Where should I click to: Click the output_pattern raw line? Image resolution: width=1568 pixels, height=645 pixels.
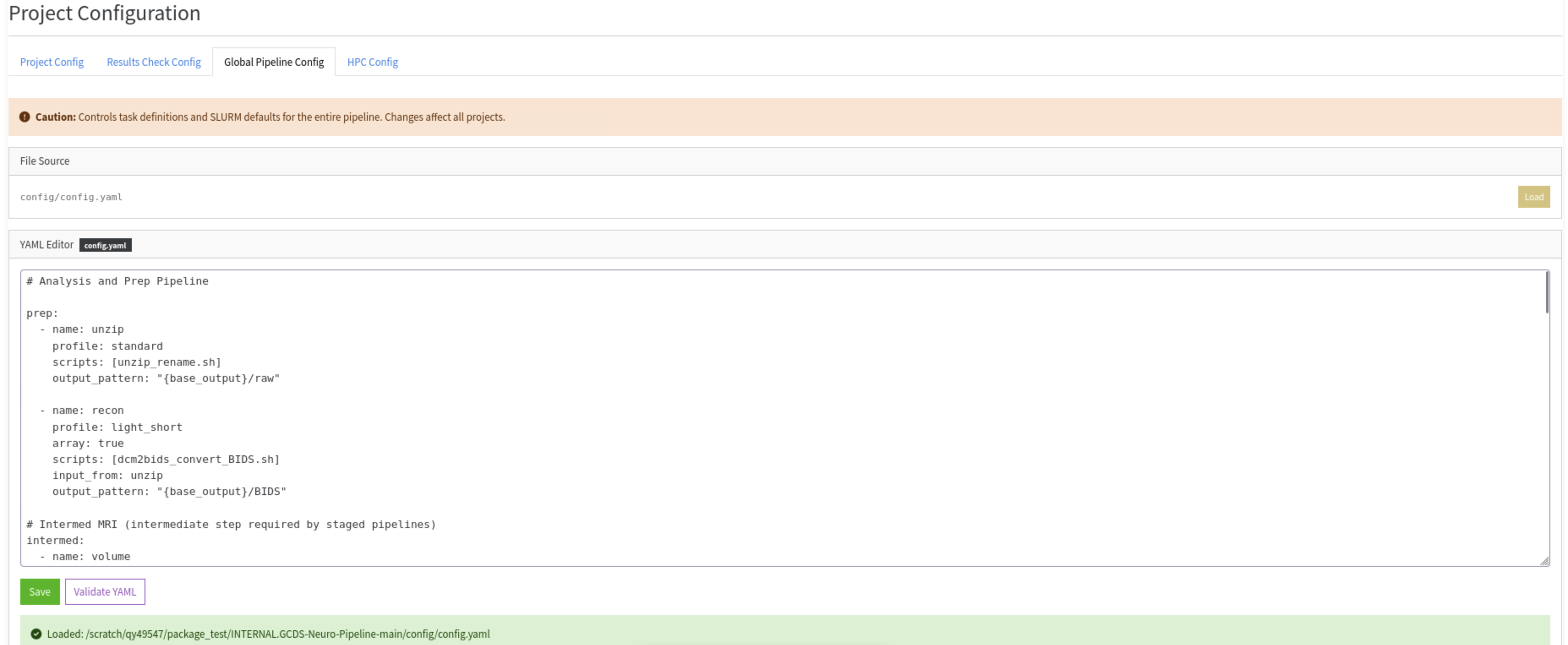coord(166,378)
